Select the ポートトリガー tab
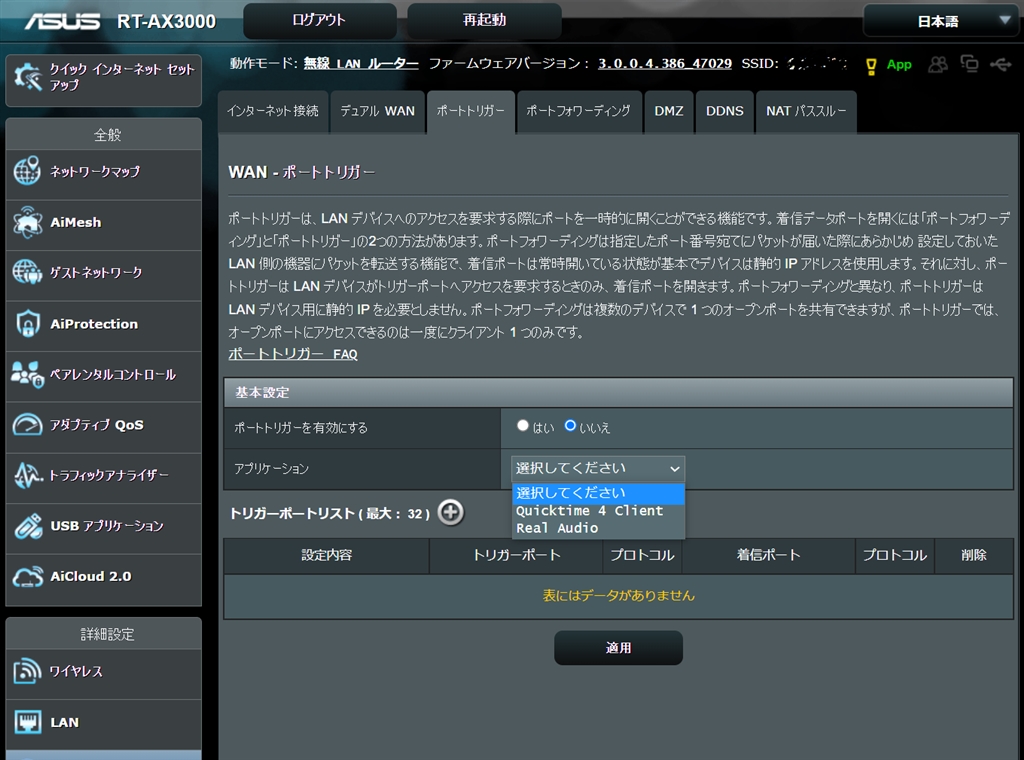Viewport: 1024px width, 760px height. click(471, 112)
